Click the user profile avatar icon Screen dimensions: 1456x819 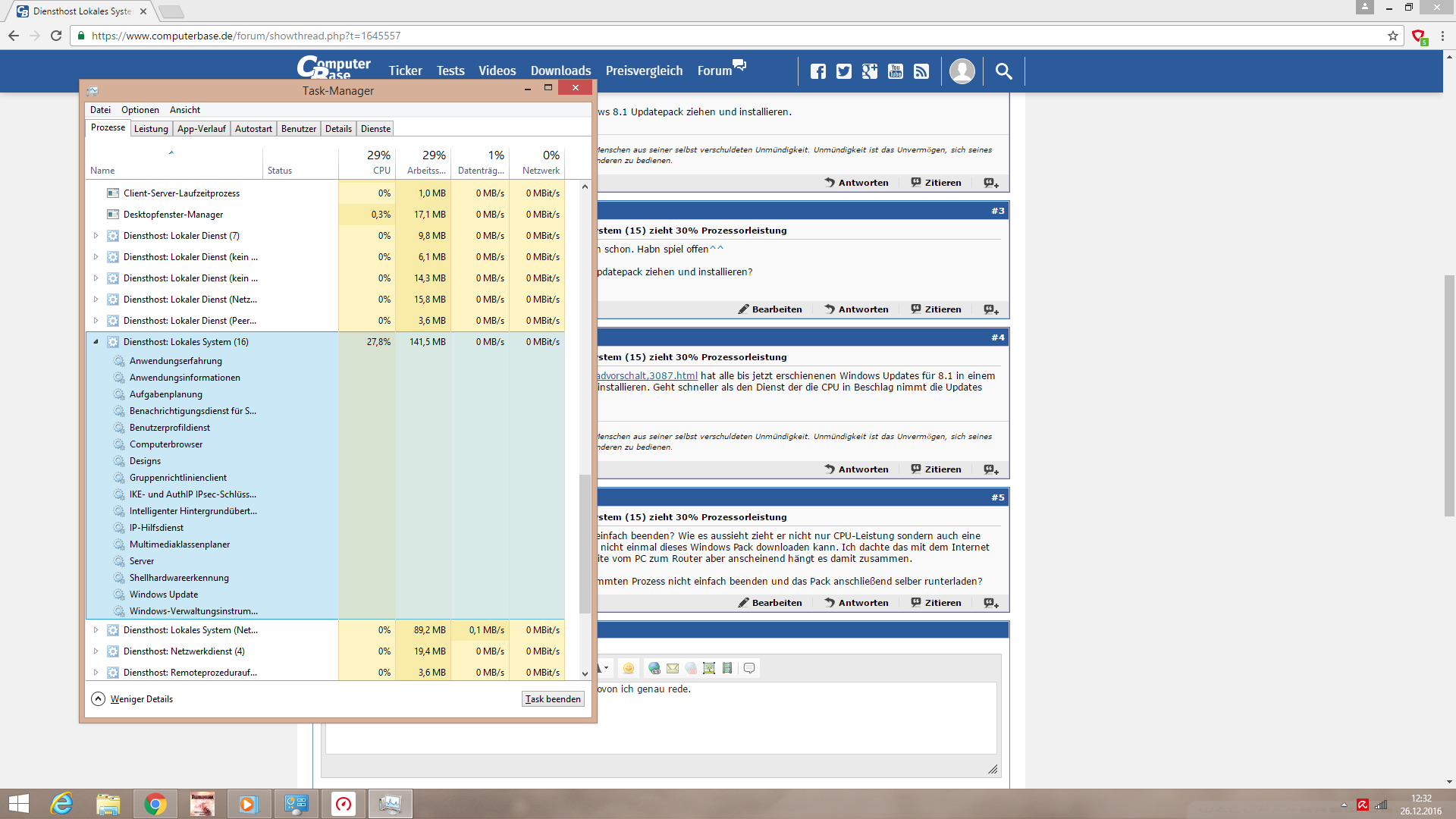962,71
